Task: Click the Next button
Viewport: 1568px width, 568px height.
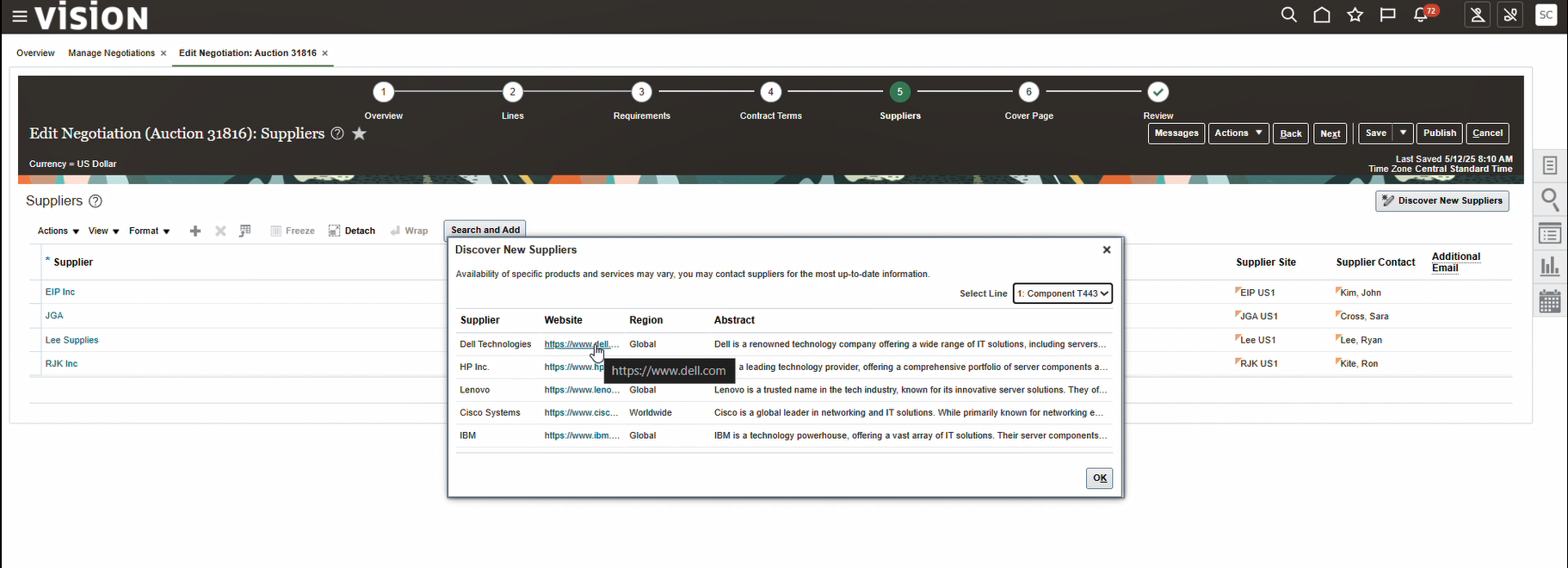Action: pyautogui.click(x=1330, y=133)
